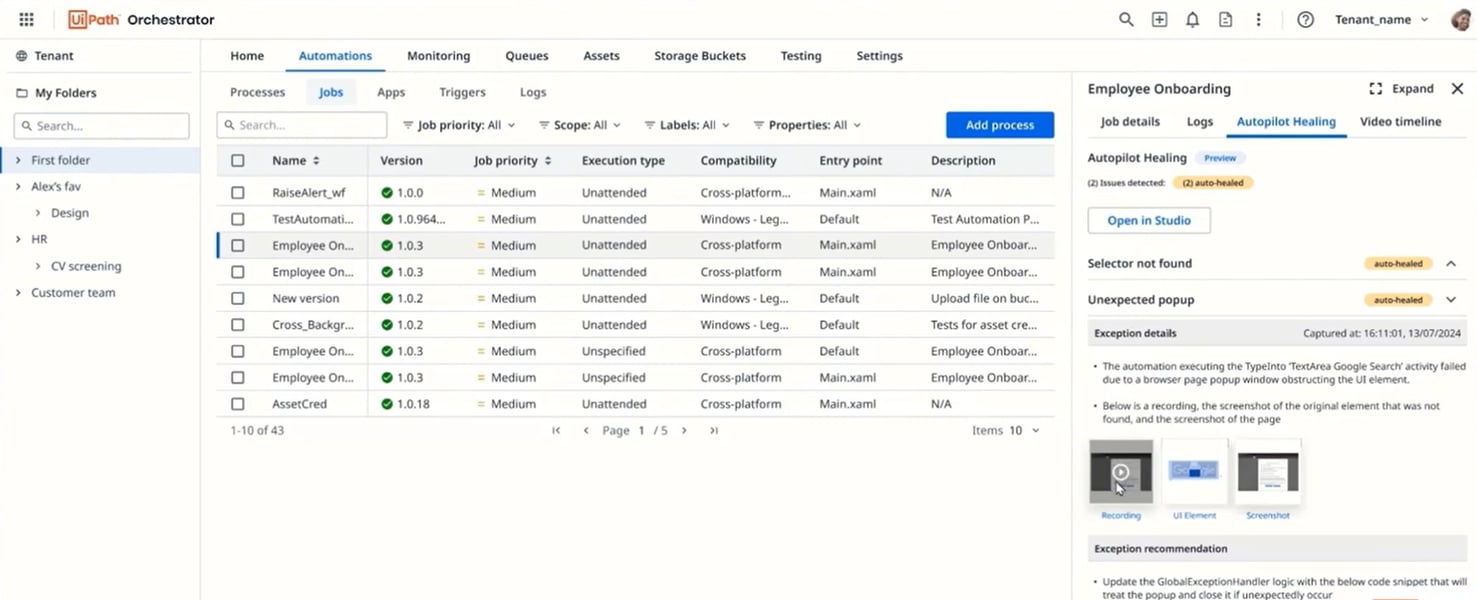Open the Settings tab

coord(879,56)
